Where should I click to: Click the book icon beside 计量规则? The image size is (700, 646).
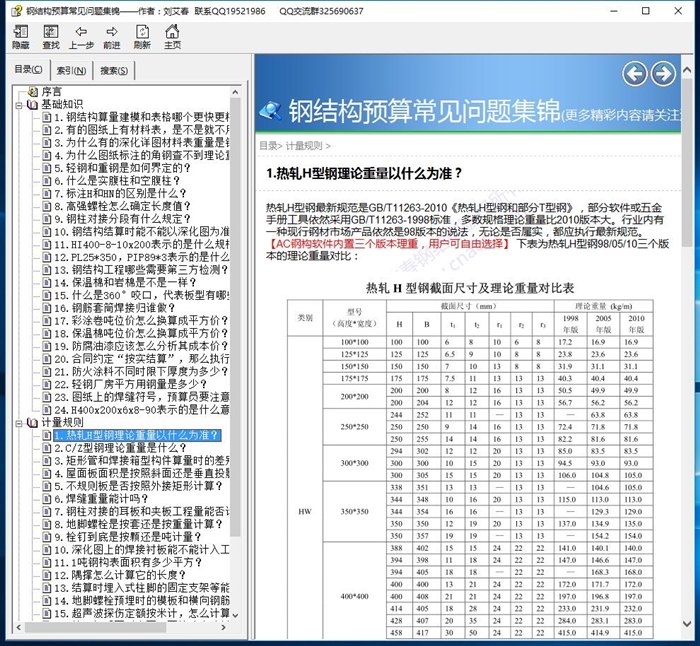coord(33,423)
